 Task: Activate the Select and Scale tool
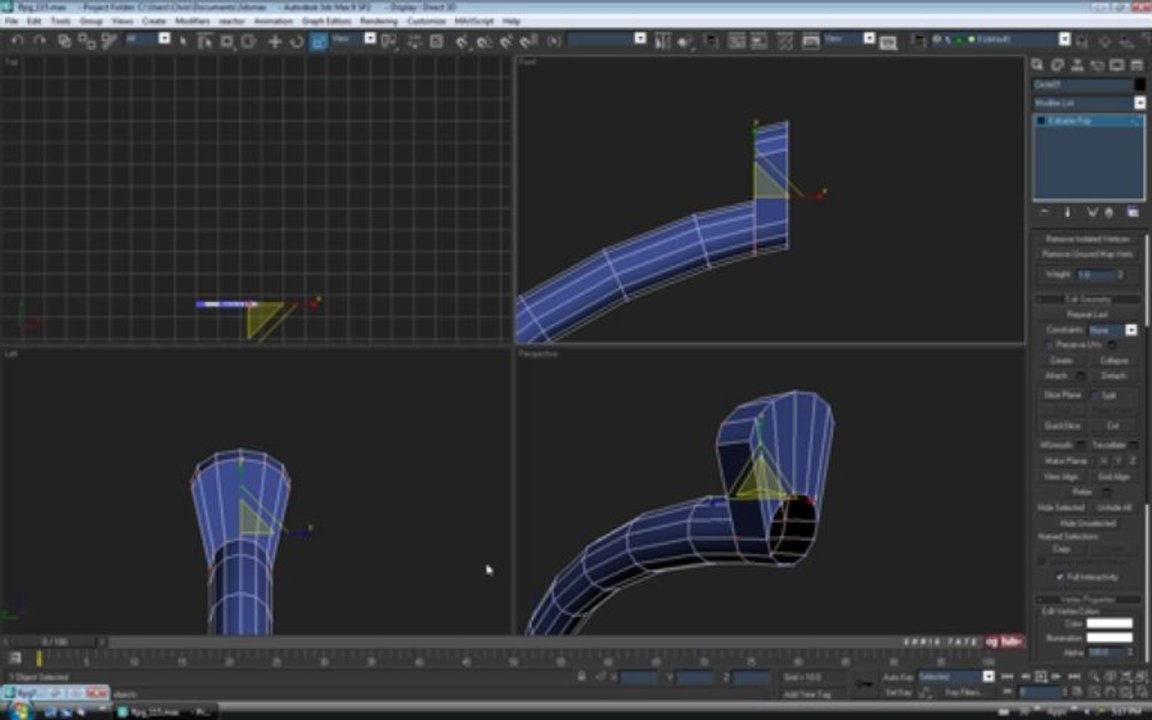[x=318, y=41]
